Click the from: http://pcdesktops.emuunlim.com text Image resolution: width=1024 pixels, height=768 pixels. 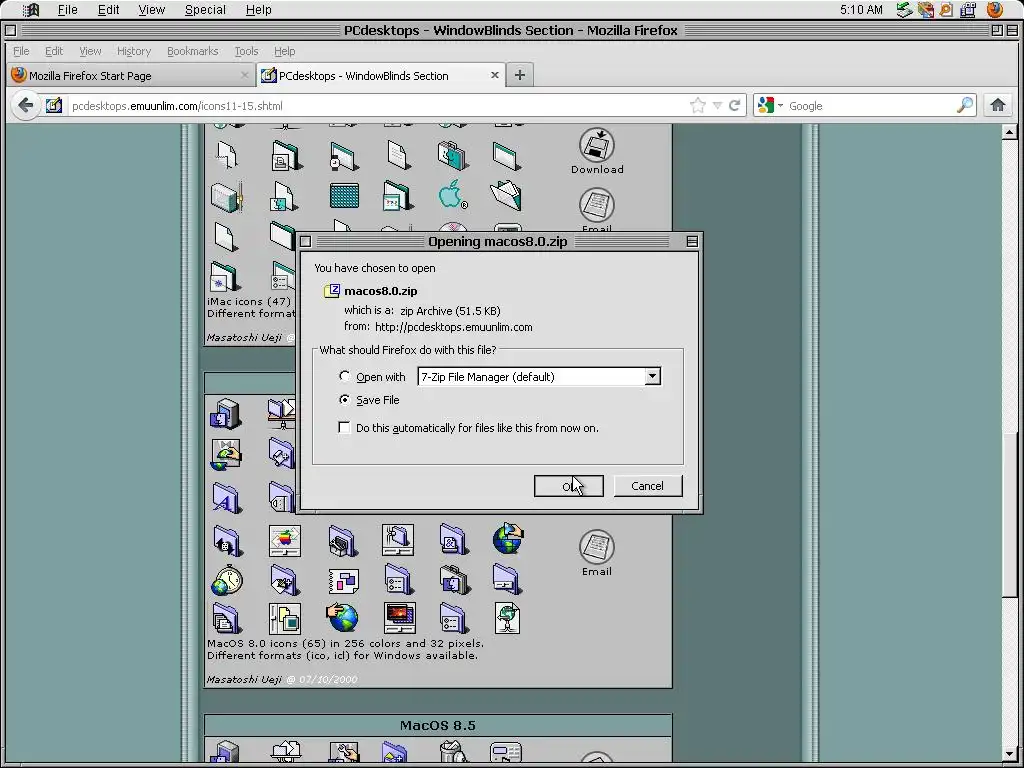[x=438, y=327]
